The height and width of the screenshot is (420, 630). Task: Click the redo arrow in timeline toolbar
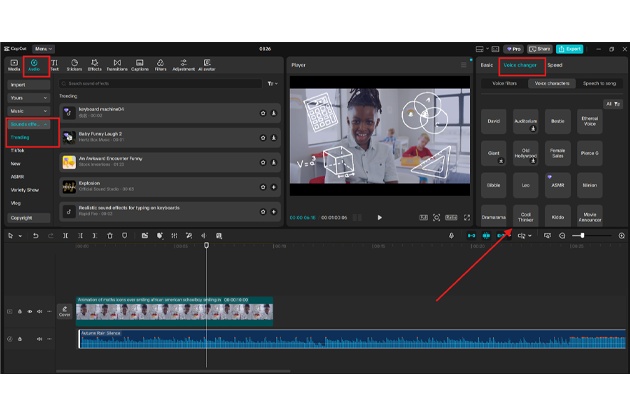(x=51, y=236)
